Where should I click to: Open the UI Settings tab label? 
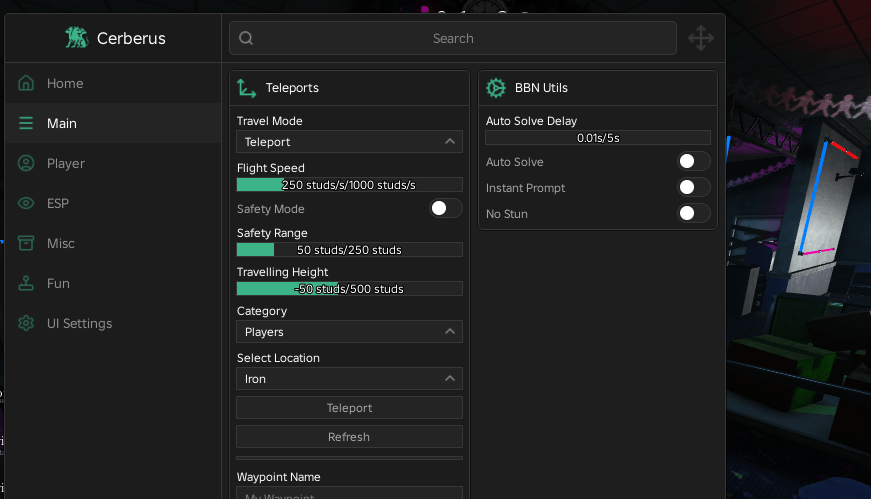(79, 323)
